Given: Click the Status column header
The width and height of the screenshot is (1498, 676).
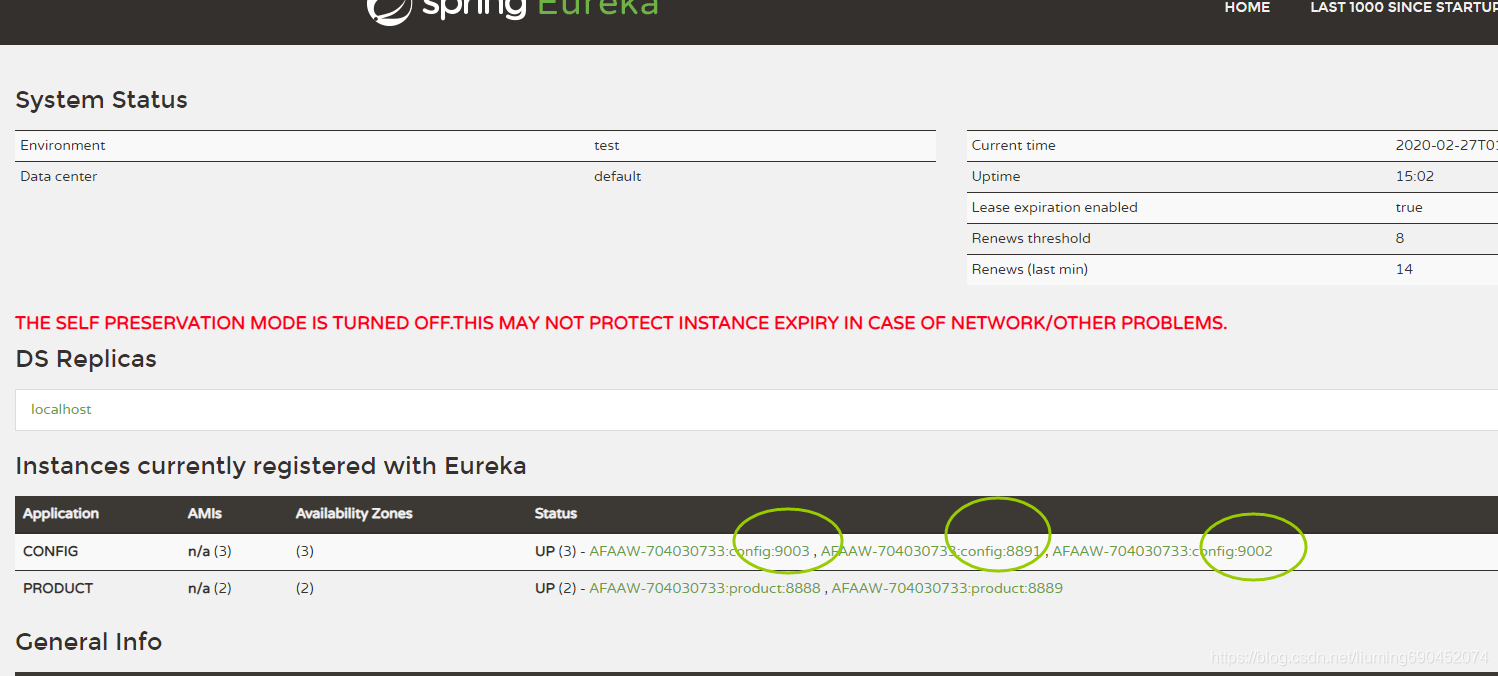Looking at the screenshot, I should (x=556, y=513).
